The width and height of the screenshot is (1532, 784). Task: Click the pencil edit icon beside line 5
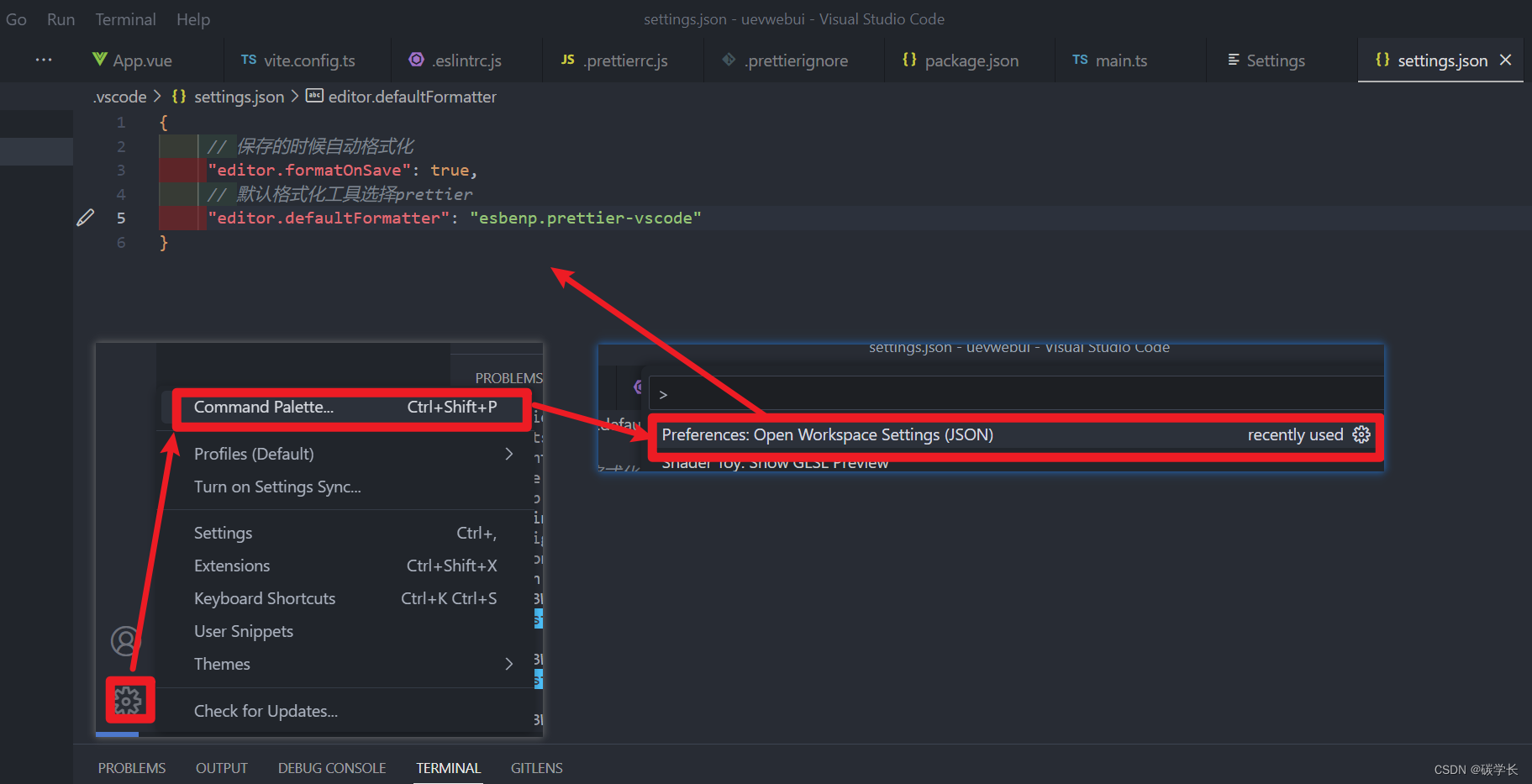86,218
